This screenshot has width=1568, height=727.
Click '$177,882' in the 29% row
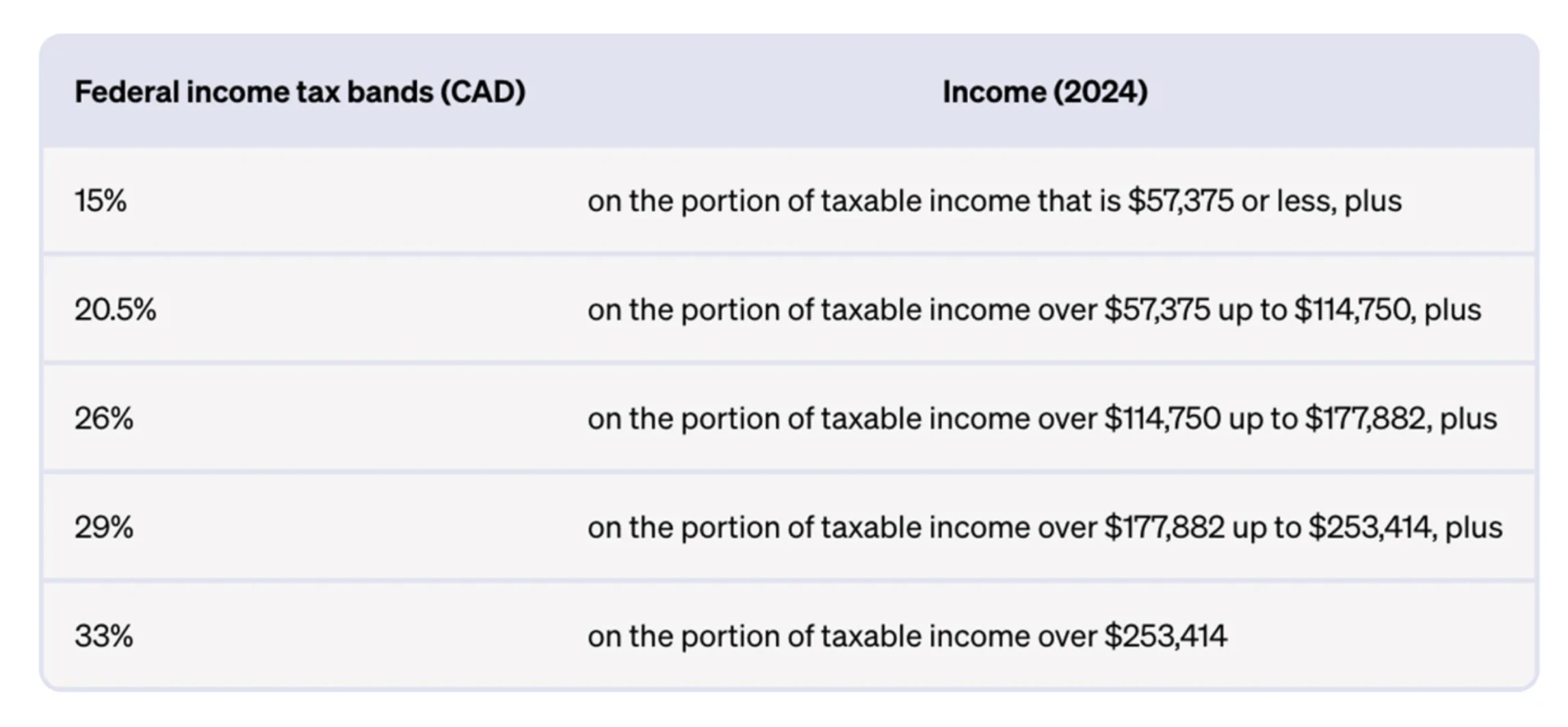point(1164,527)
